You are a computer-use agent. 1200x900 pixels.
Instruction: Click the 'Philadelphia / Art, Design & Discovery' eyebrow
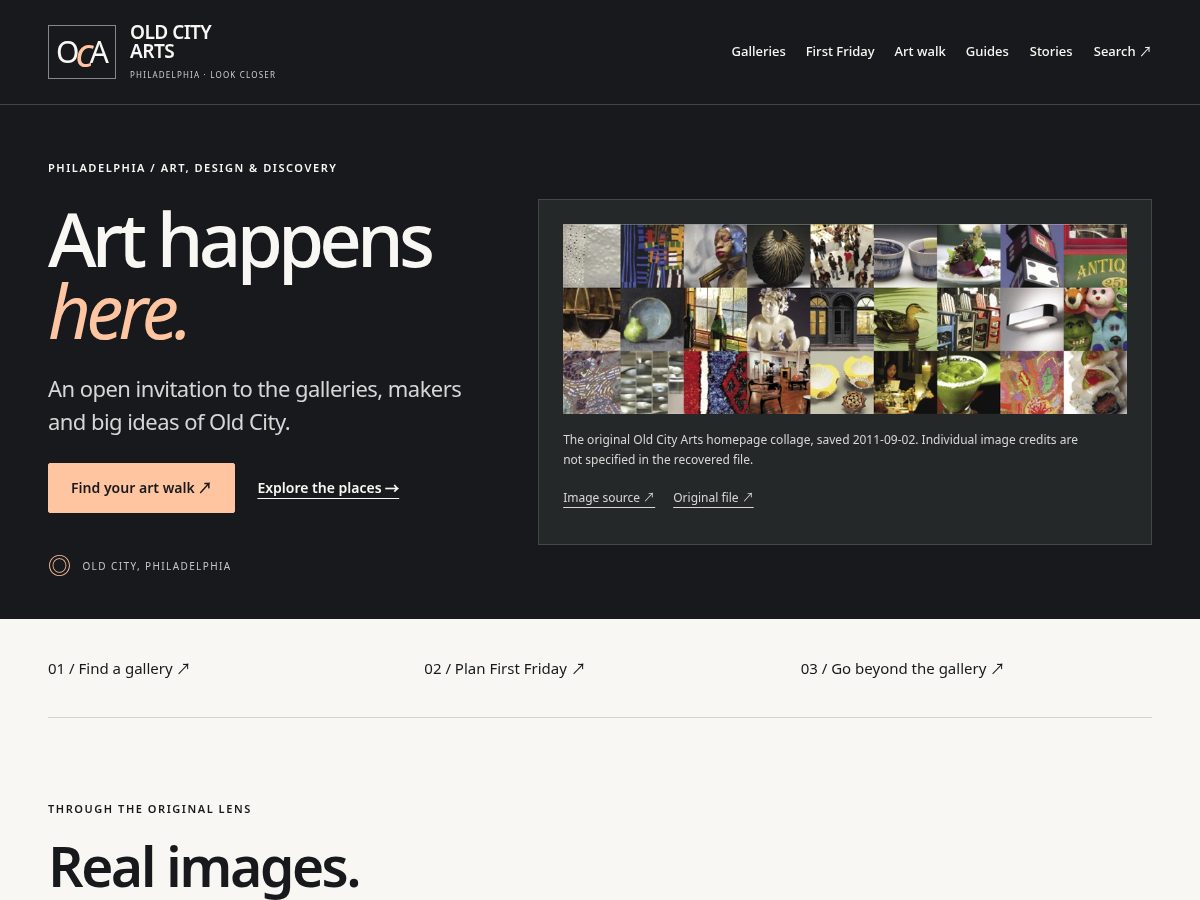click(192, 168)
